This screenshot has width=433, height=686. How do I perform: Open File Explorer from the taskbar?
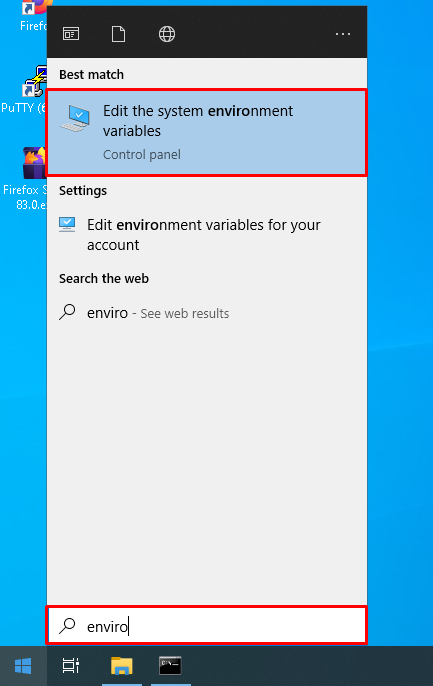click(x=122, y=666)
